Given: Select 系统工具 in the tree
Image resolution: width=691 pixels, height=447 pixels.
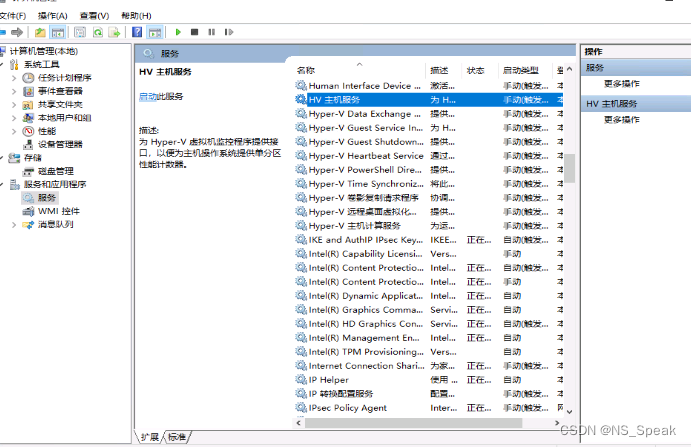Looking at the screenshot, I should [x=41, y=64].
